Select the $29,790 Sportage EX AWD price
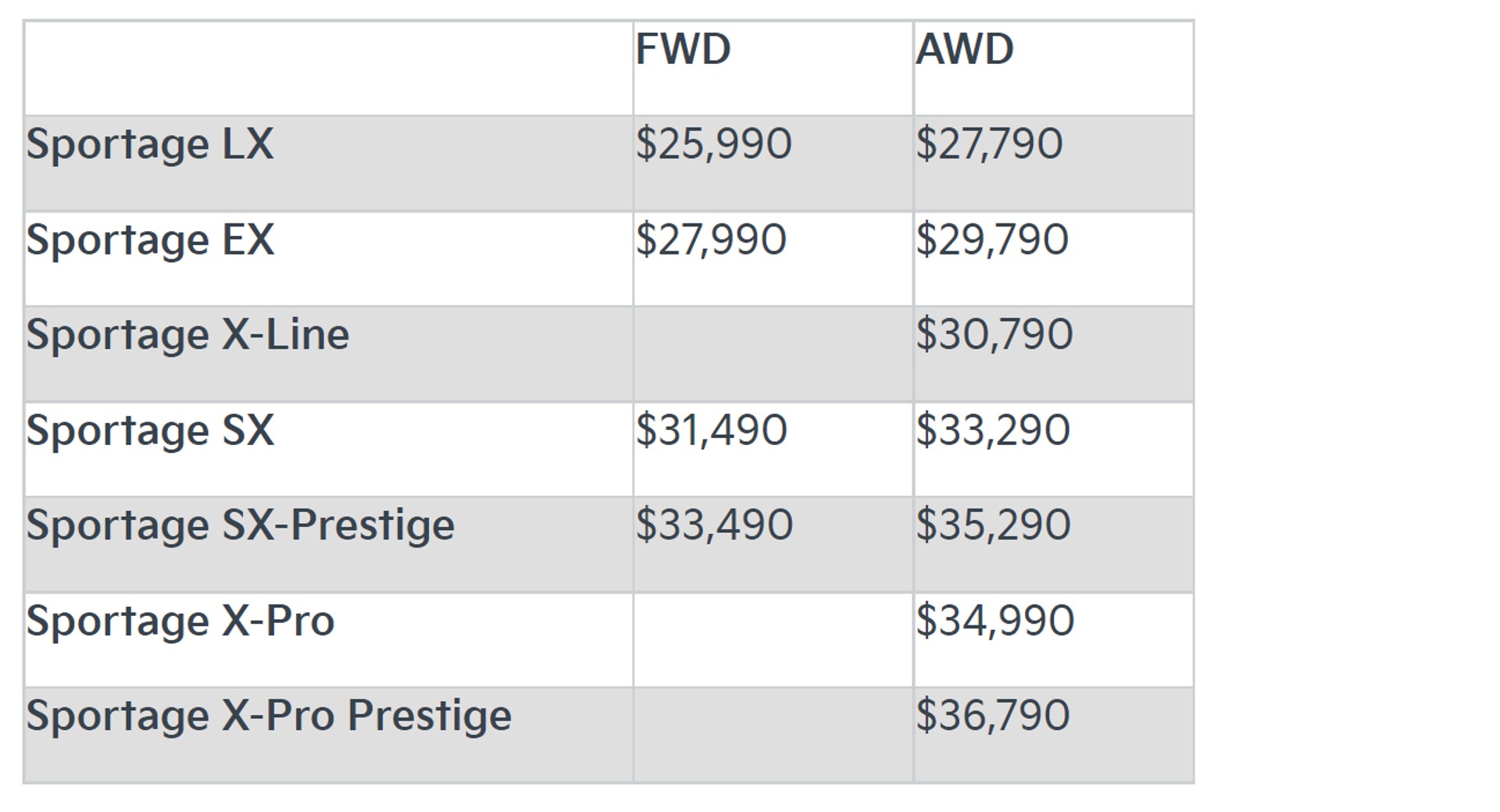The height and width of the screenshot is (812, 1500). 991,240
